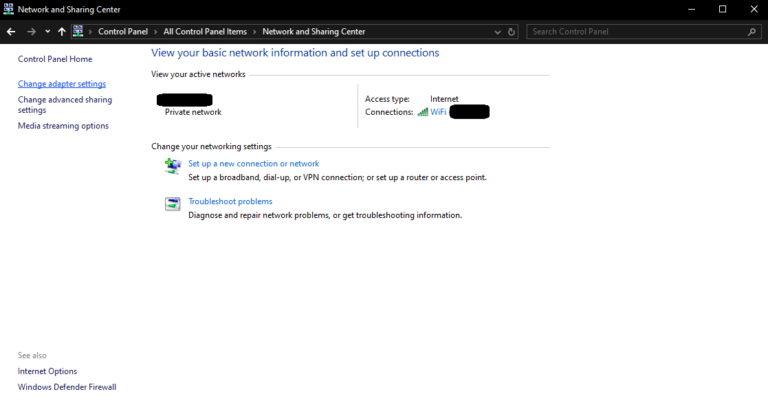
Task: Go up one level with Up arrow
Action: [x=62, y=32]
